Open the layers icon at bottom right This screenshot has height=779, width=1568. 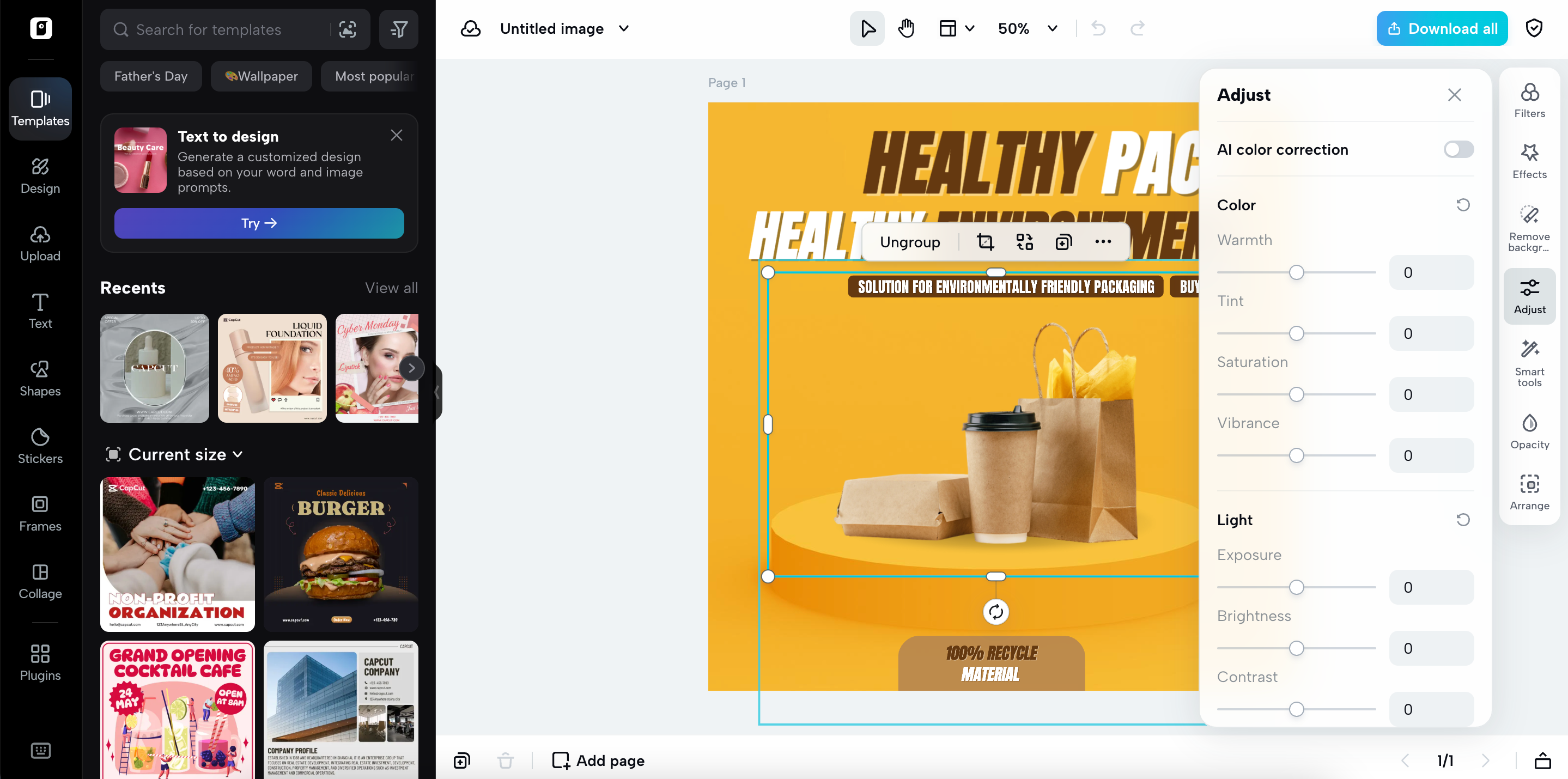point(1542,760)
